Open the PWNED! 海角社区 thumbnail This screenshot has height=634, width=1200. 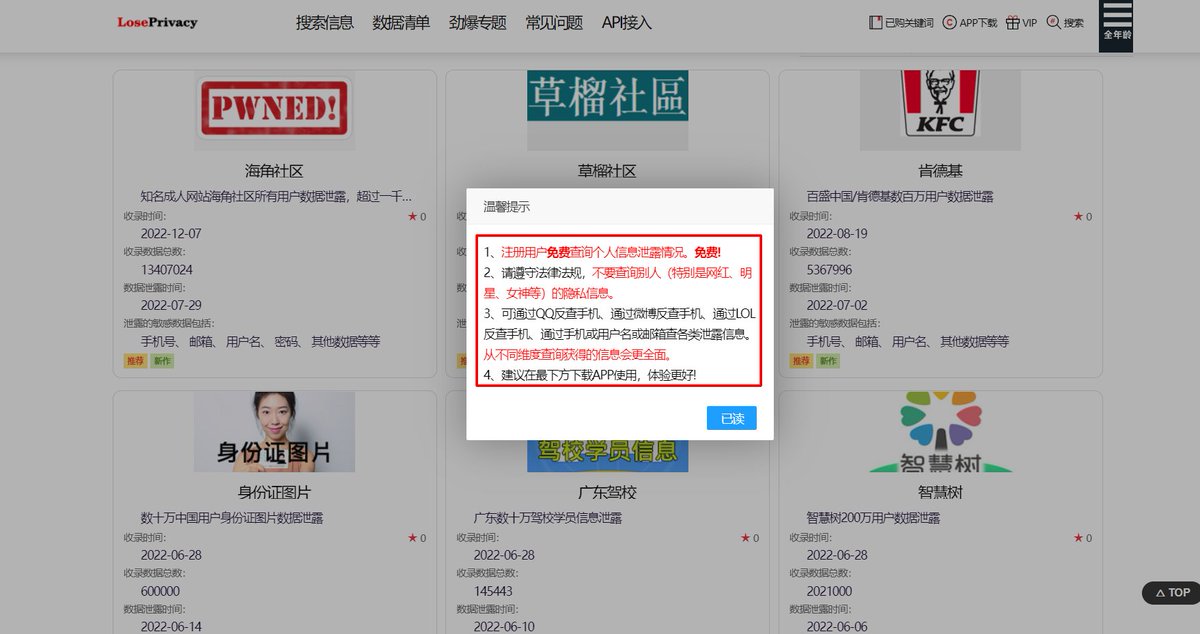coord(274,109)
